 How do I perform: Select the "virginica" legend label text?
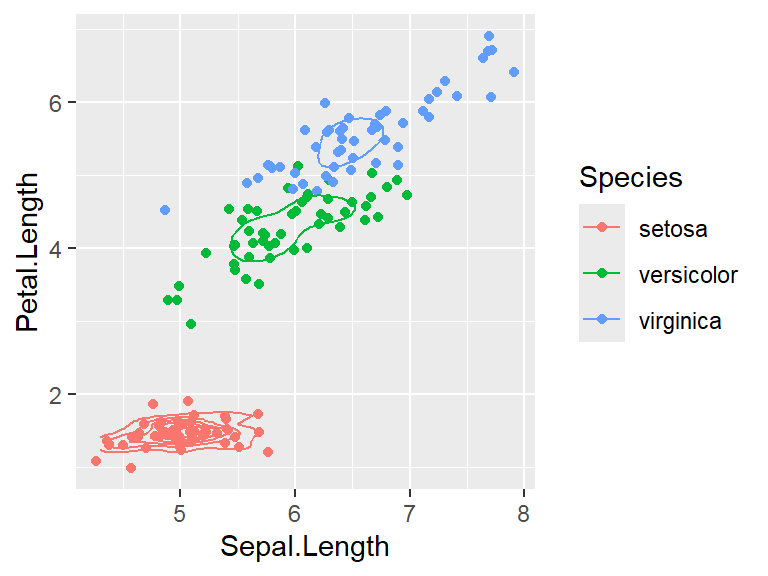679,321
